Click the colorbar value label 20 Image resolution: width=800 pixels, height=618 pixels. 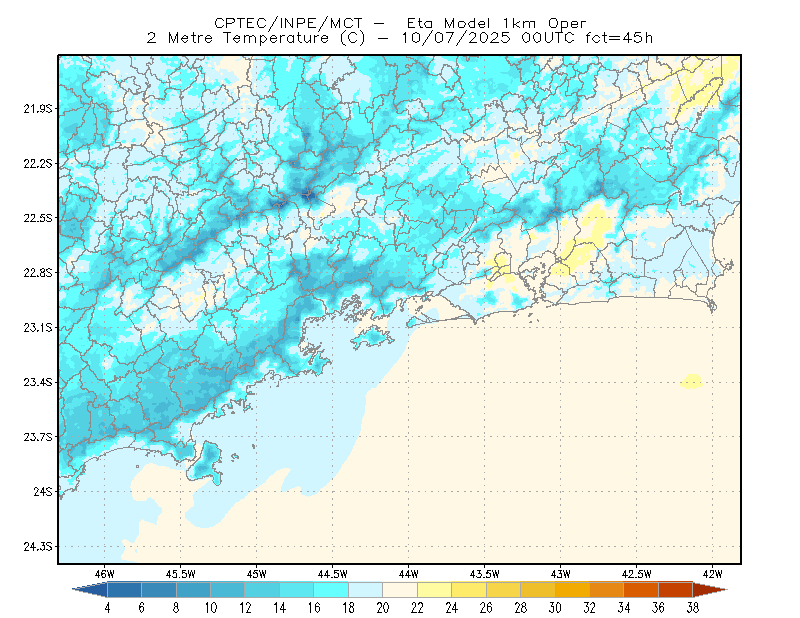[383, 608]
